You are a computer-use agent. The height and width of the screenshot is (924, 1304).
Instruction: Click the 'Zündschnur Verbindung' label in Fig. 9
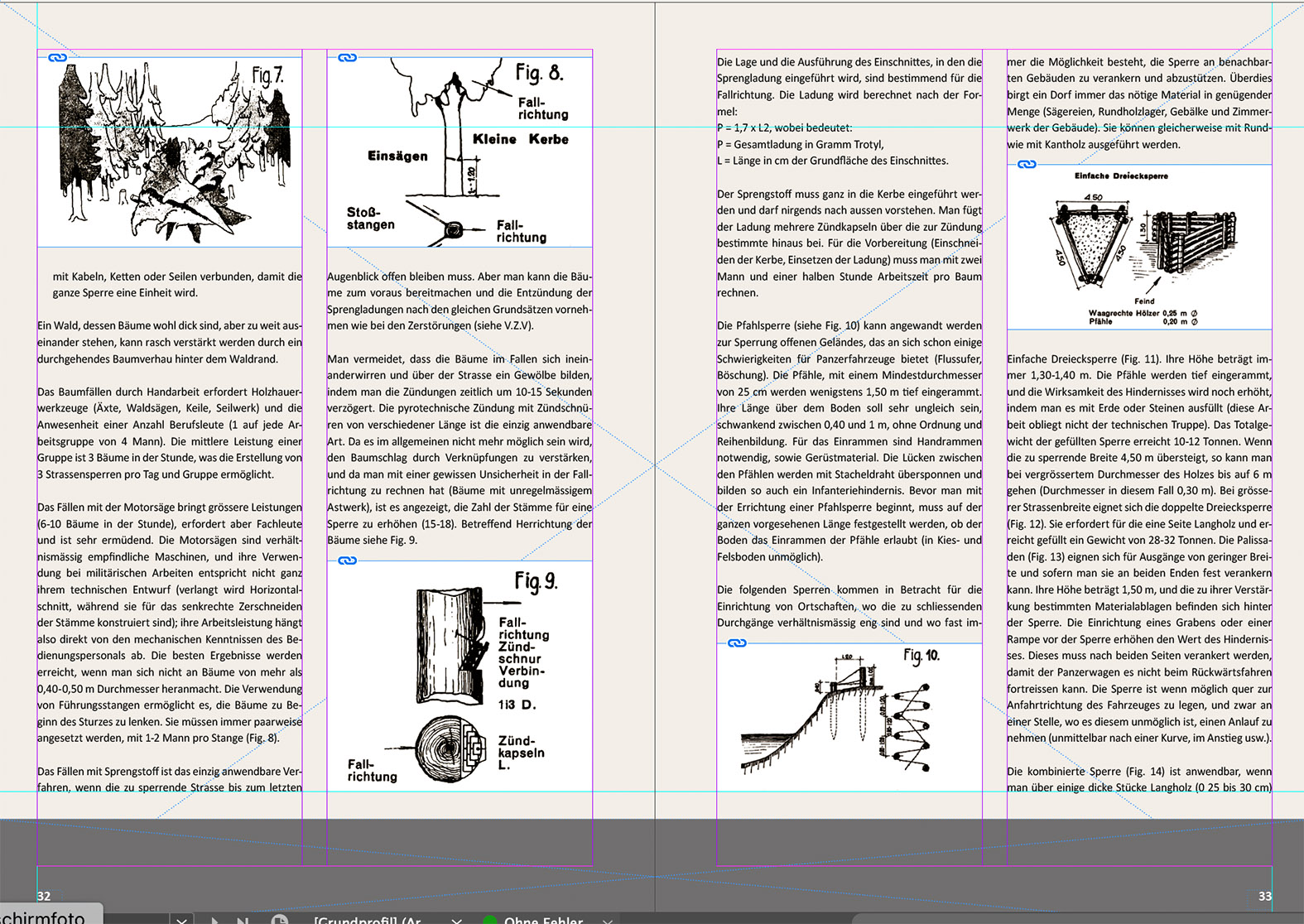click(x=520, y=664)
